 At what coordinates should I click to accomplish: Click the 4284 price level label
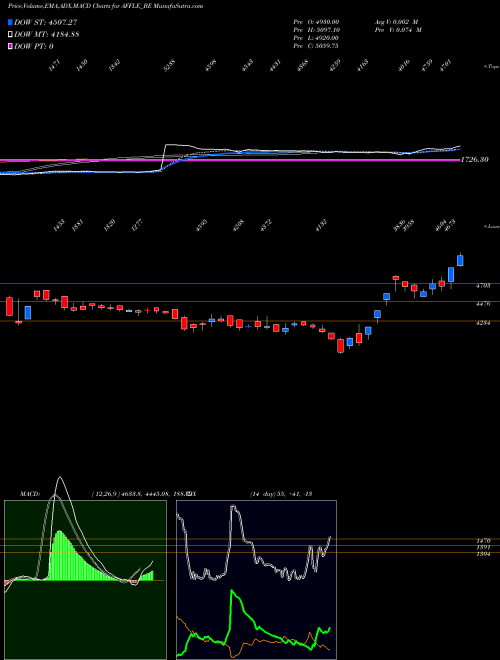coord(483,323)
